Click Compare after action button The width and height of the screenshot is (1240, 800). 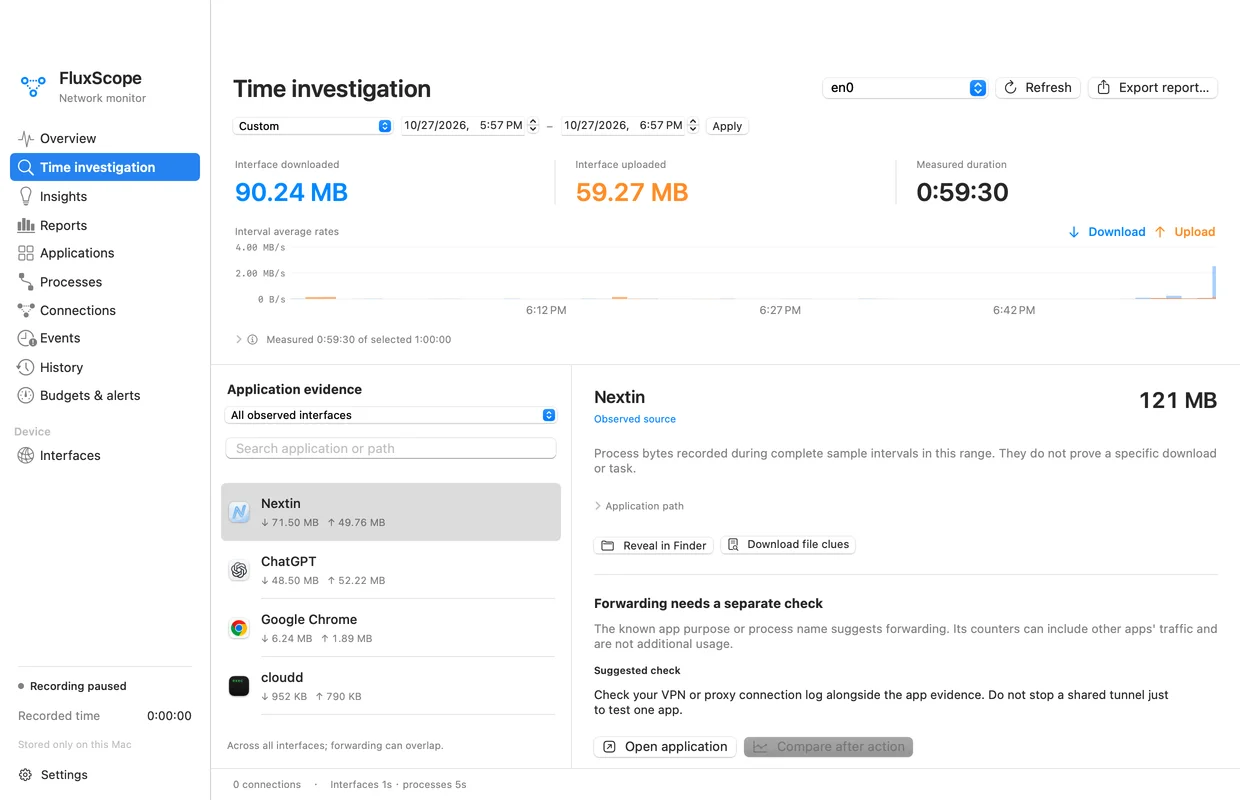tap(828, 747)
